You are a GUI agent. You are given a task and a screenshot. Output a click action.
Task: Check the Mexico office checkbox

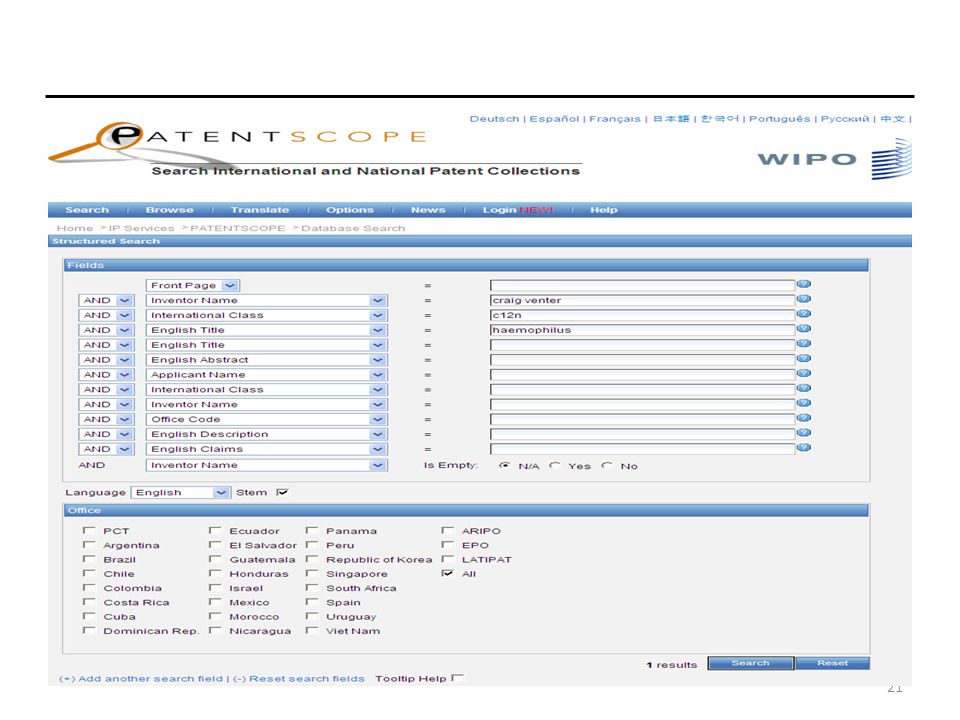point(215,602)
